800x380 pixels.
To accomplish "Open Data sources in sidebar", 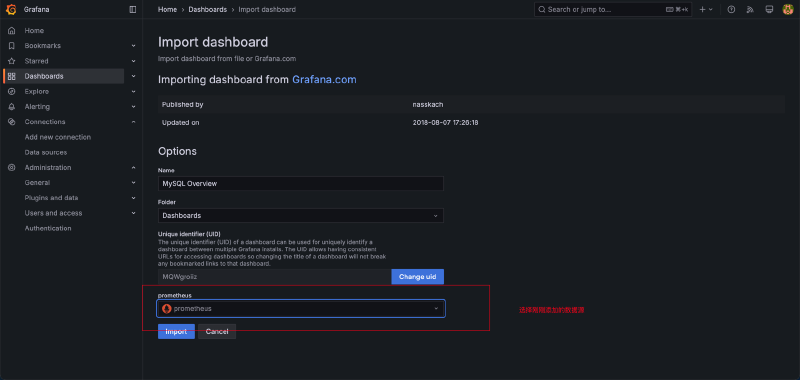I will click(46, 153).
